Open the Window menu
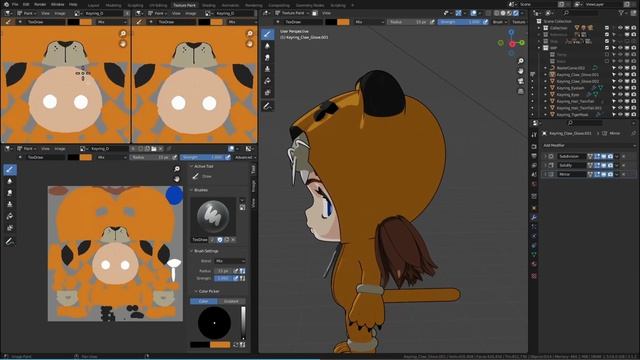Screen dimensions: 640x360 (58, 4)
